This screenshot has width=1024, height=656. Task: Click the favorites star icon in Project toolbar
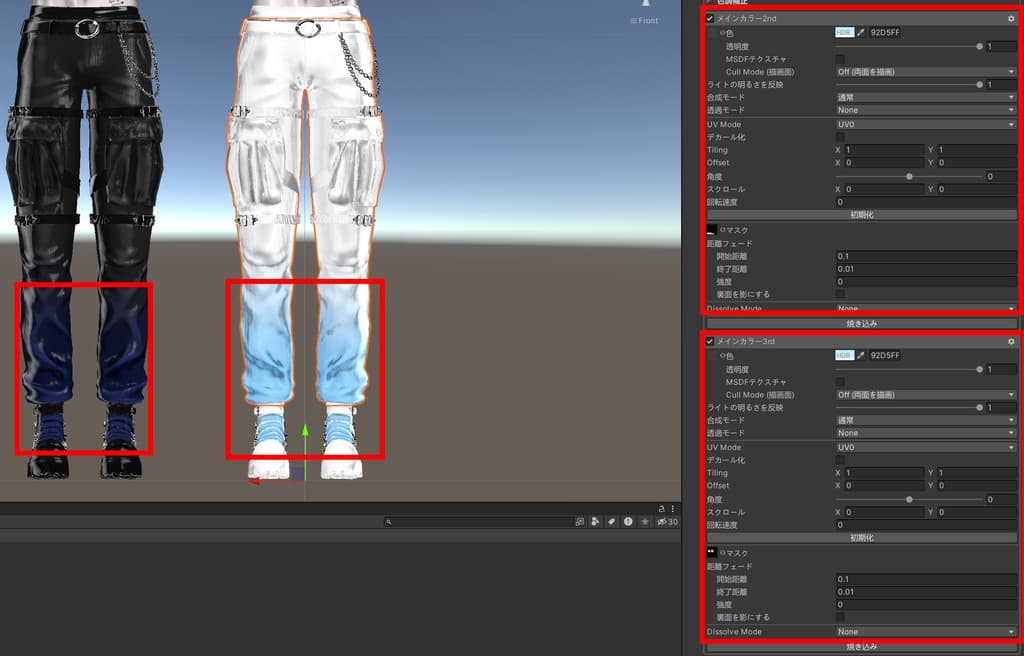pyautogui.click(x=645, y=521)
